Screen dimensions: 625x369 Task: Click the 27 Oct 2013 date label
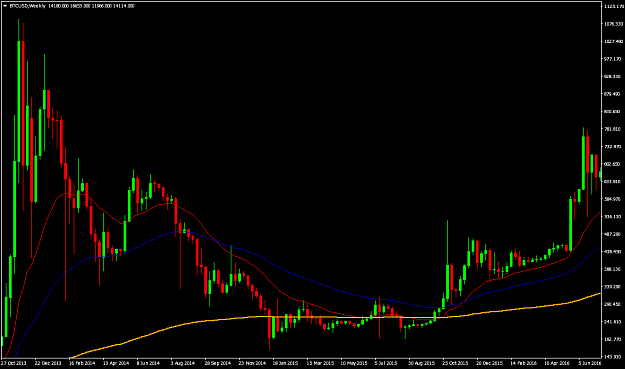point(14,363)
